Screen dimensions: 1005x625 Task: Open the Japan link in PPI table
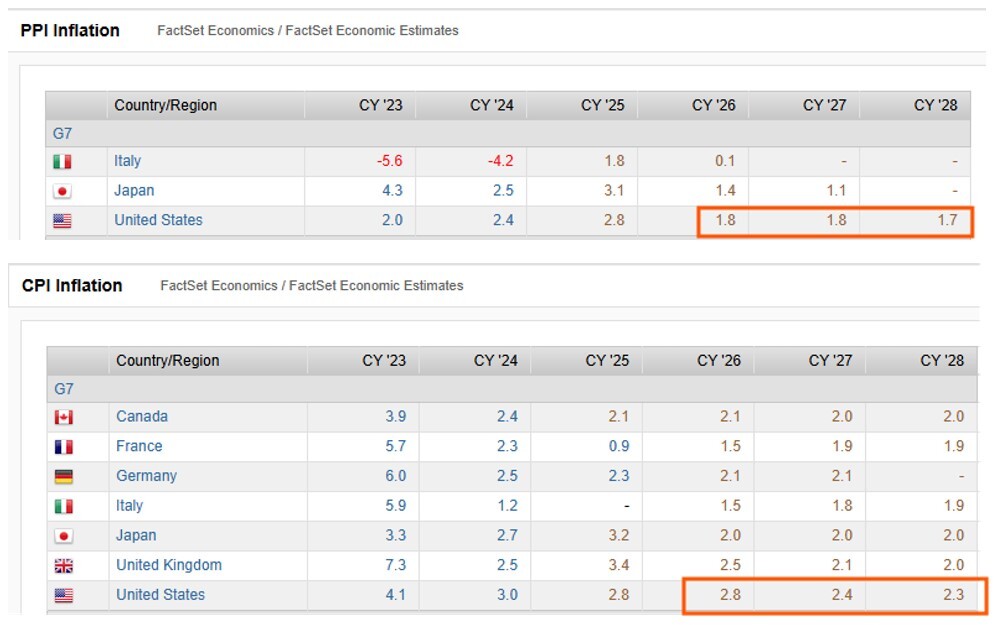point(133,190)
